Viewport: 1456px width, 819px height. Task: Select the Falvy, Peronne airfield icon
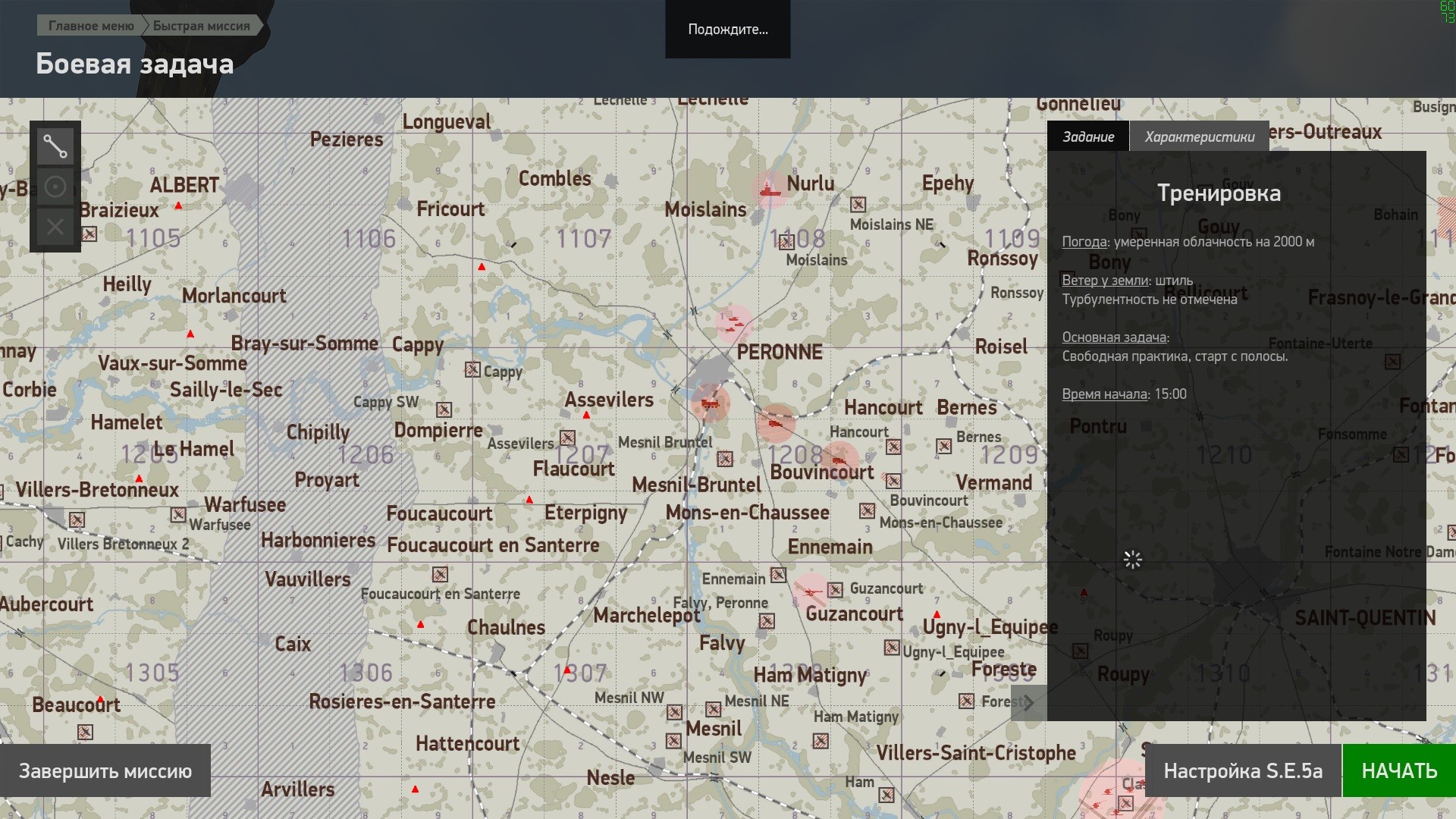(x=767, y=622)
